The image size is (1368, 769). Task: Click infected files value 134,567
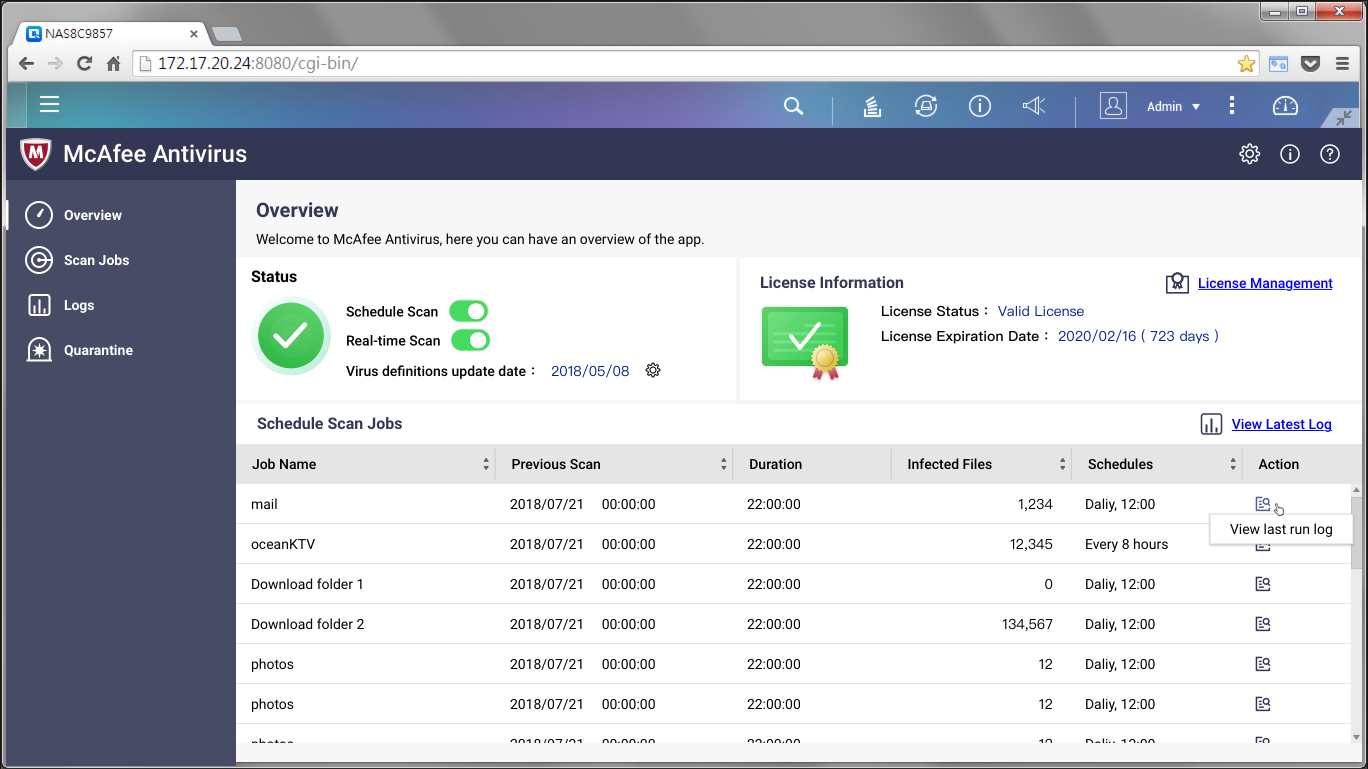[x=1027, y=624]
